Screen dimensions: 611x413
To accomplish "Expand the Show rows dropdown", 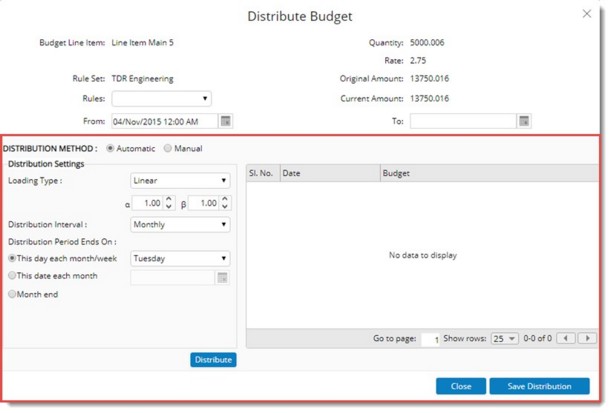I will click(x=504, y=339).
